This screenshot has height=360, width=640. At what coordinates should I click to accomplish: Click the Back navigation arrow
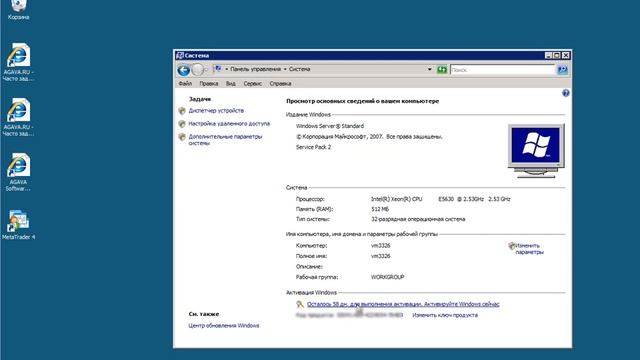184,70
